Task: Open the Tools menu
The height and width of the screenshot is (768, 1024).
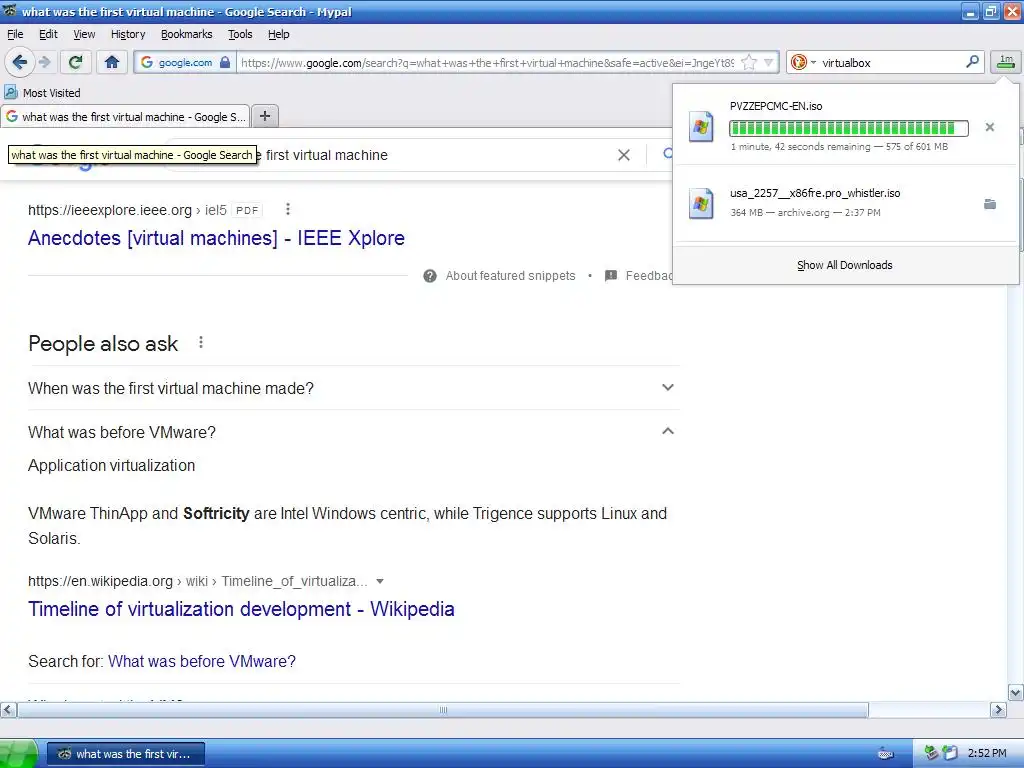Action: pos(240,34)
